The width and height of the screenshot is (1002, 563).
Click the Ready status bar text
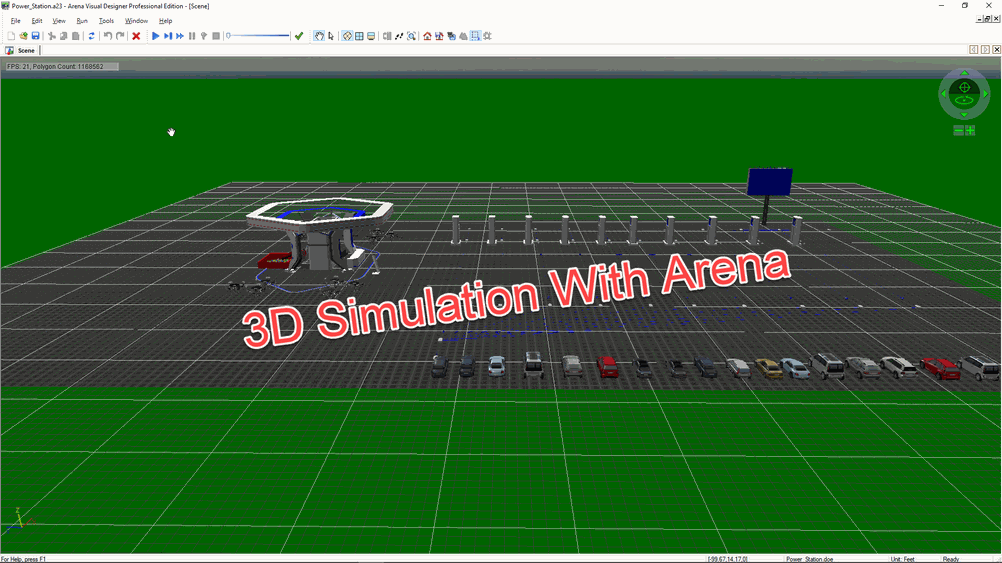tap(951, 559)
